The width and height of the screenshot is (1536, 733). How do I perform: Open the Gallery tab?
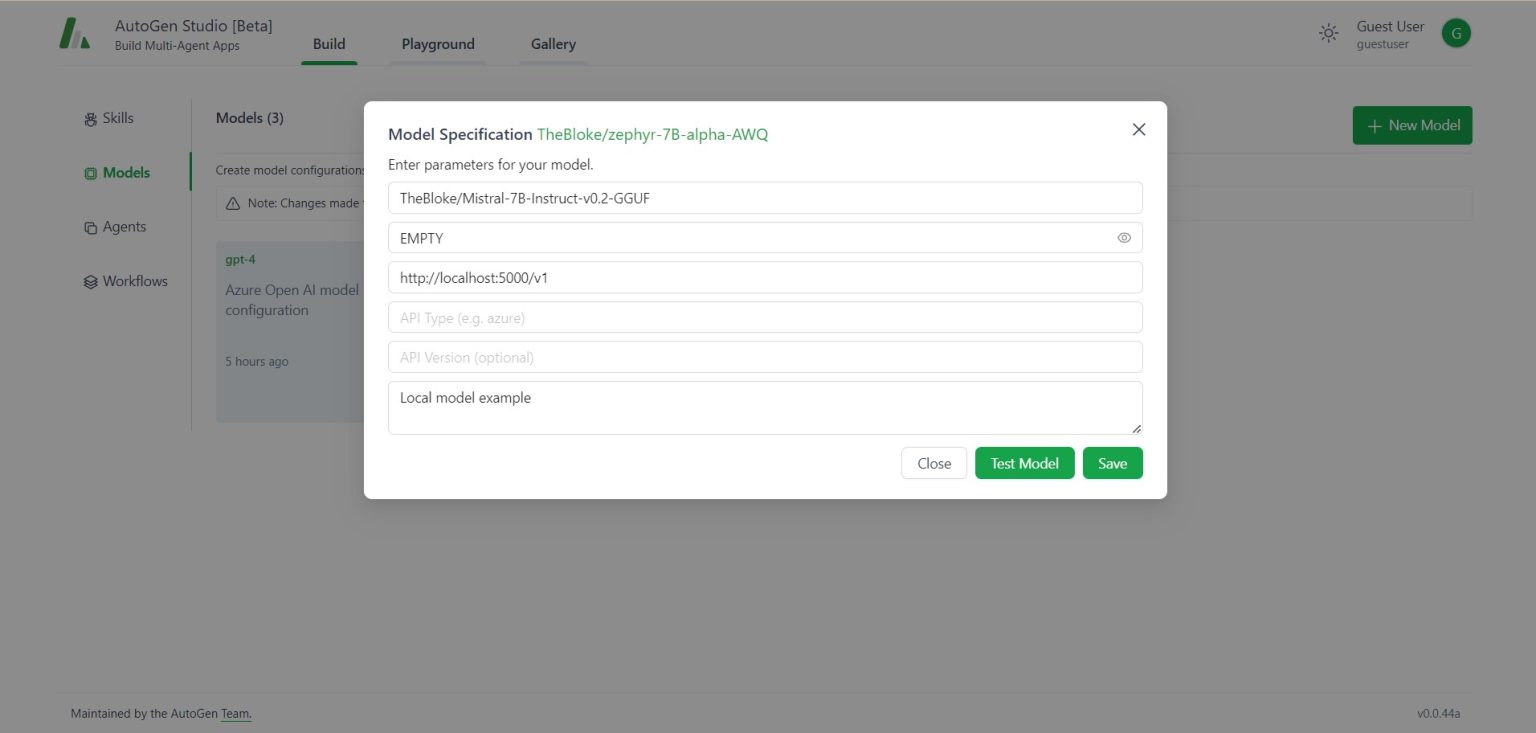552,43
